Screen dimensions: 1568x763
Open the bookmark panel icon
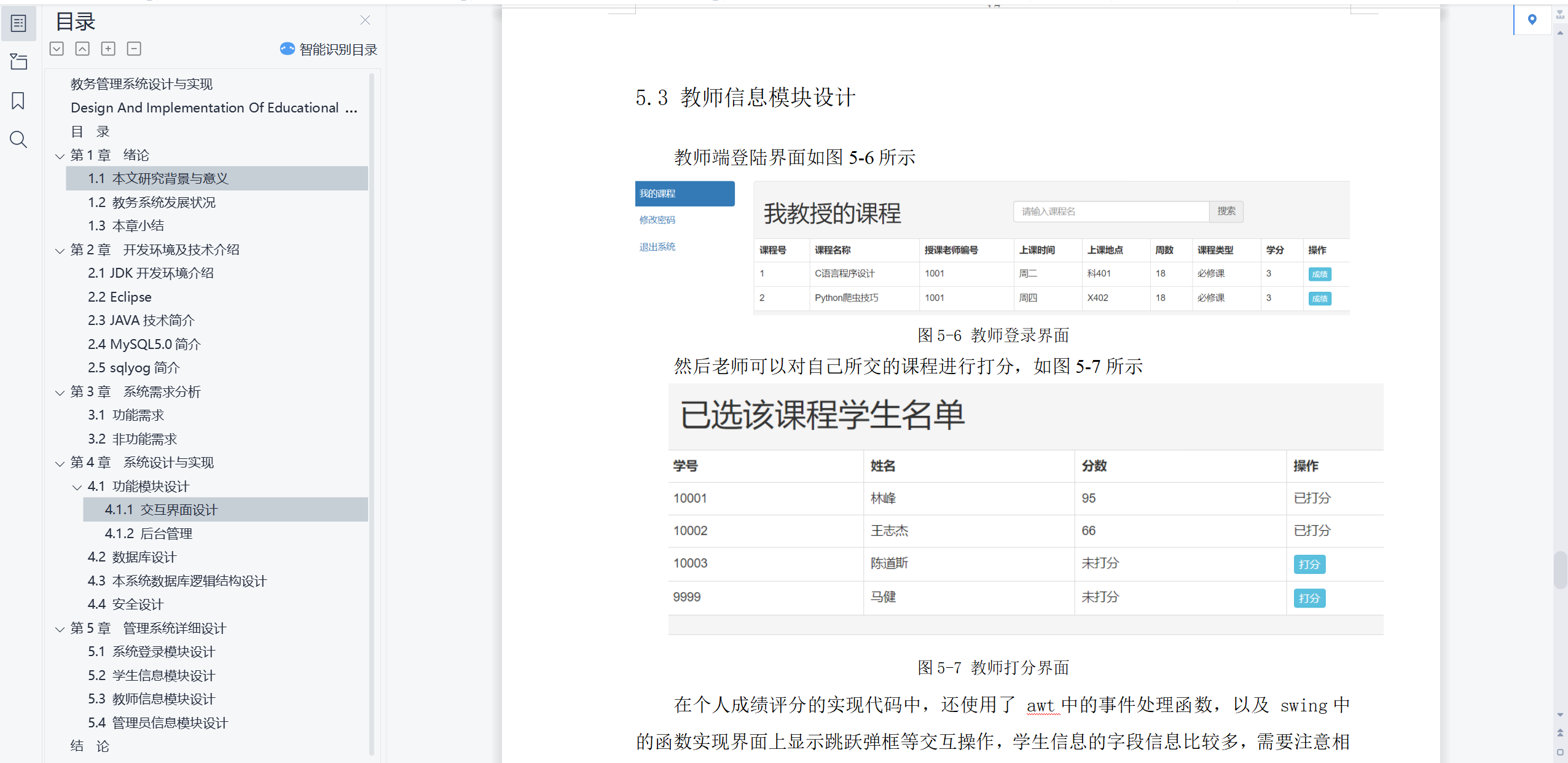click(18, 101)
